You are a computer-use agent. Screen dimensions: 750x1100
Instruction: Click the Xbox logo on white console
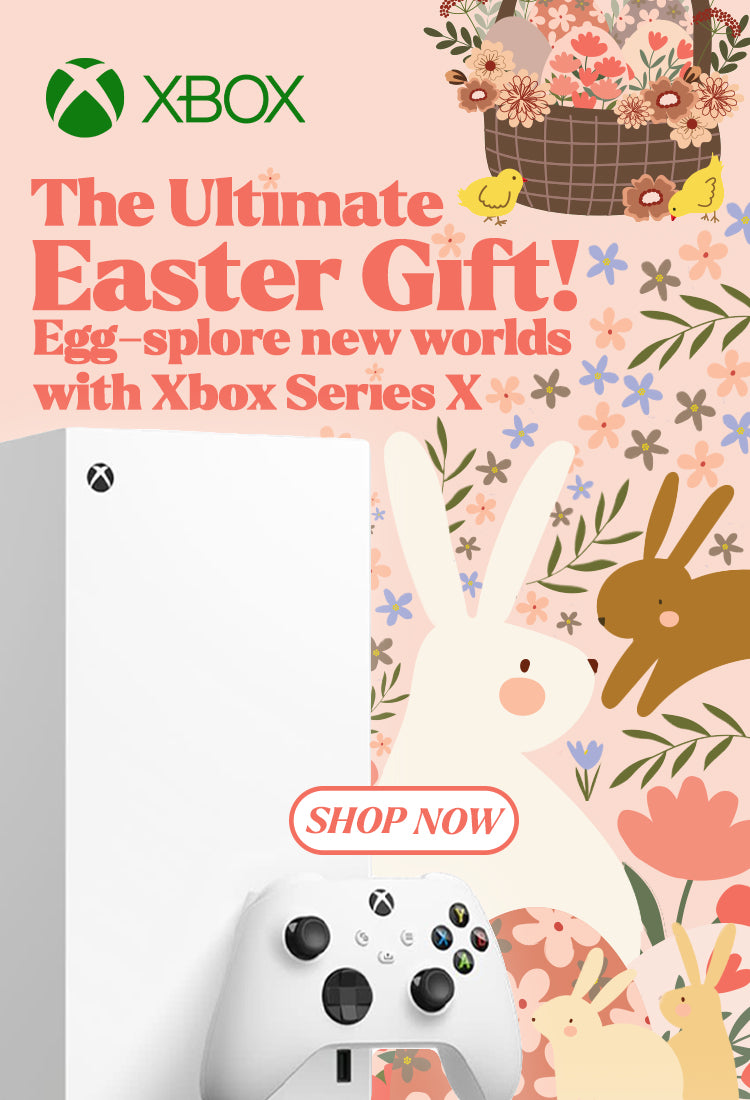(x=100, y=478)
